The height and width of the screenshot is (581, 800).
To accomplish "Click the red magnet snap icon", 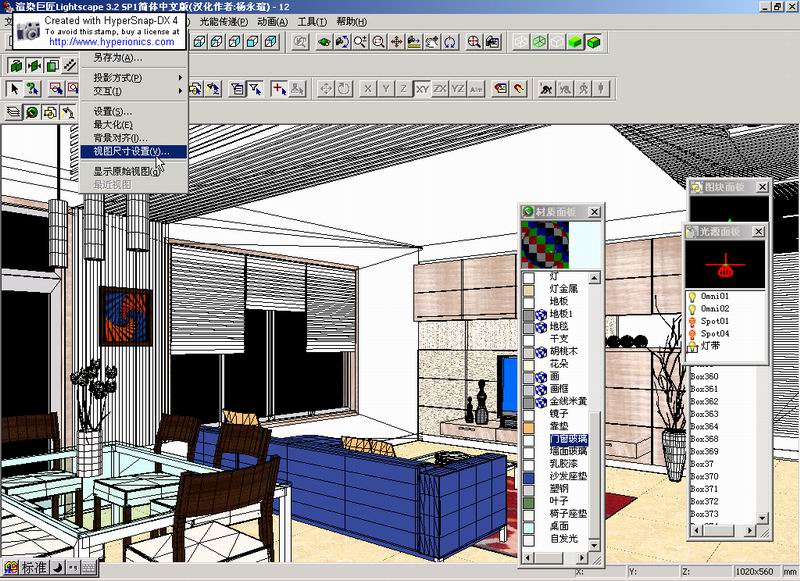I will tap(519, 89).
